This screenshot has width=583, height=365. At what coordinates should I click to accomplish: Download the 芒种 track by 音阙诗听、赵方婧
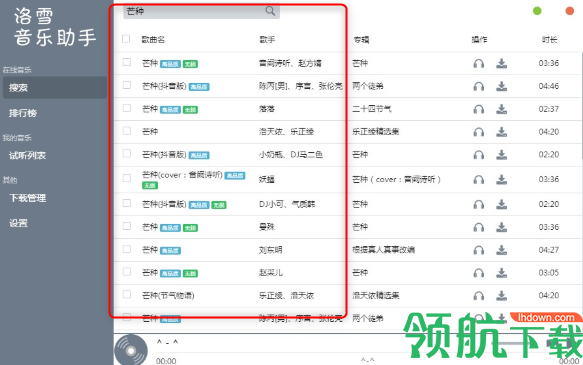tap(502, 64)
